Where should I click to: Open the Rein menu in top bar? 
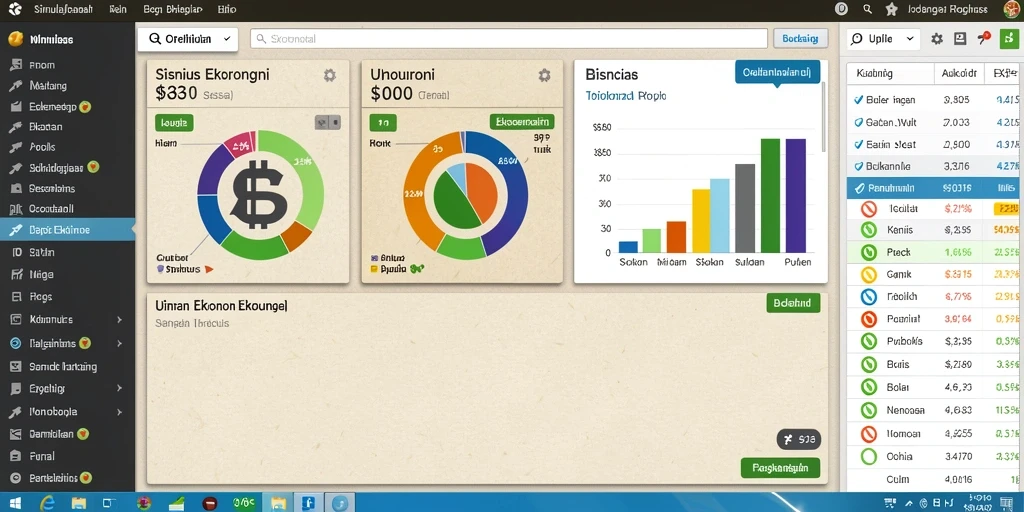[x=118, y=9]
